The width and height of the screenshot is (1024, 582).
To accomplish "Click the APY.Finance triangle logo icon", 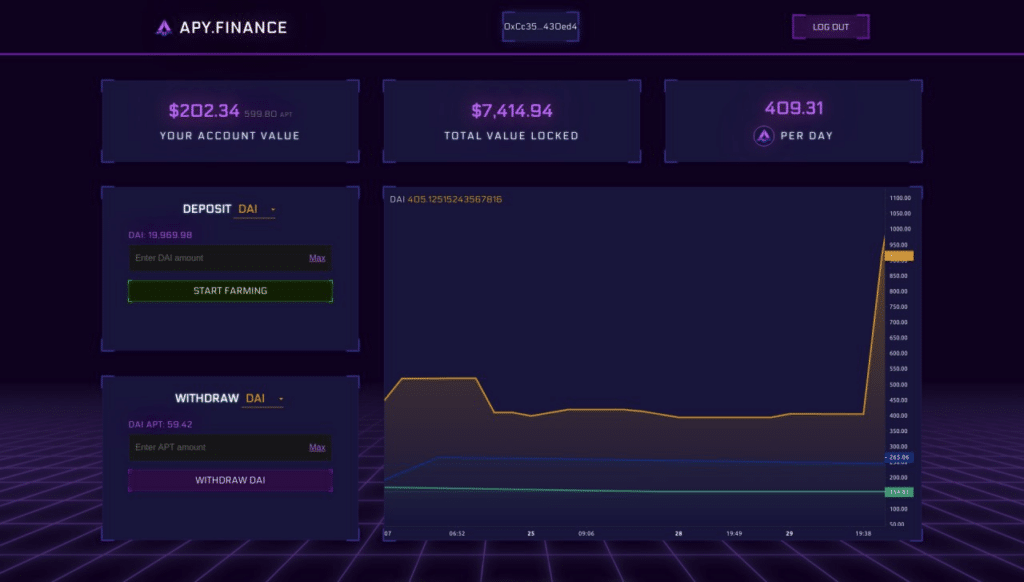I will (x=164, y=28).
